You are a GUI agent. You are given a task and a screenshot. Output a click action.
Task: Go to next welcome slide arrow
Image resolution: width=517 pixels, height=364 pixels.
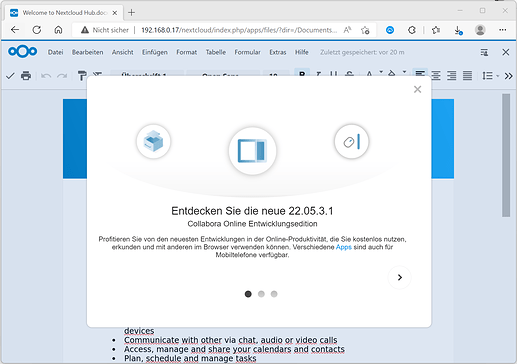click(x=400, y=277)
